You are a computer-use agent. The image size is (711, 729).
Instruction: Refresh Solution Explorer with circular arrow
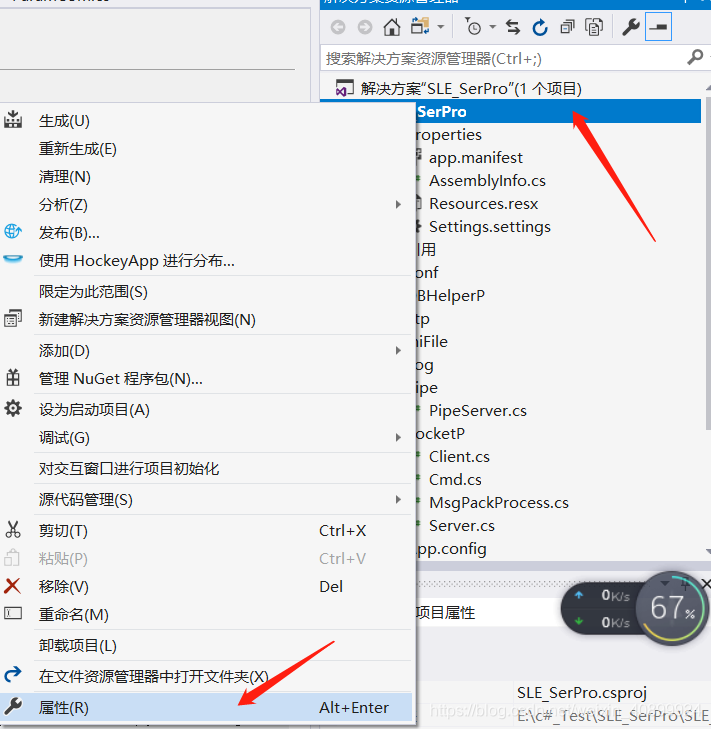(540, 27)
